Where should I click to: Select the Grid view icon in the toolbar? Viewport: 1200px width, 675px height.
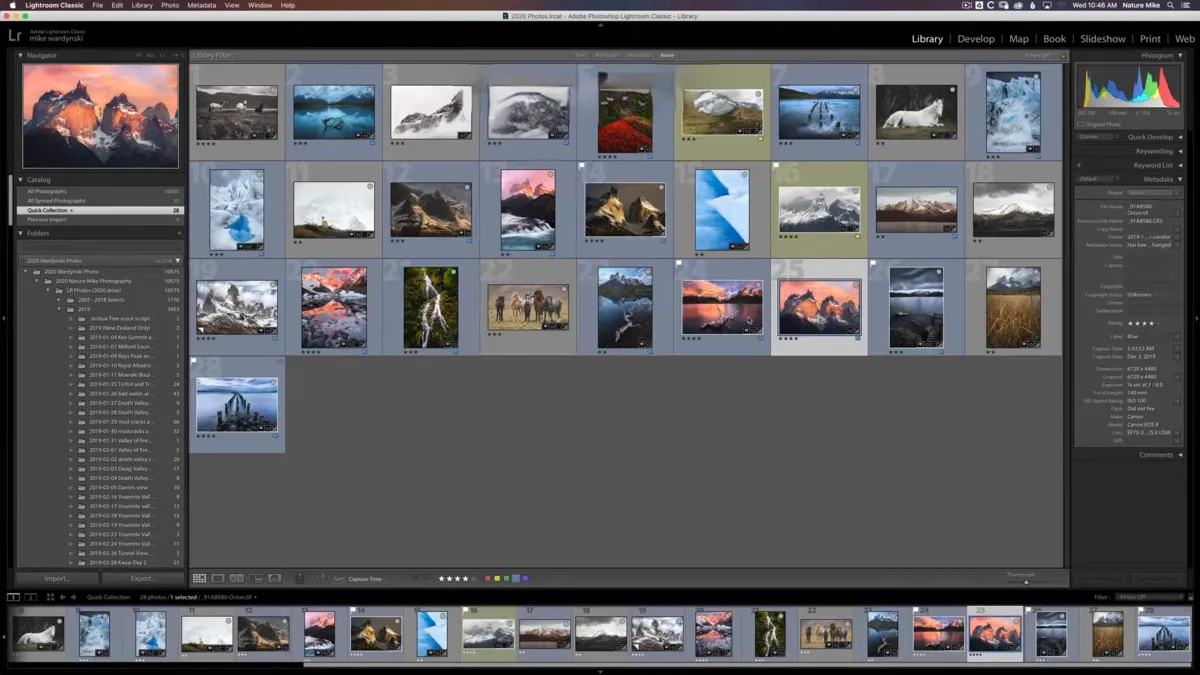[x=199, y=578]
